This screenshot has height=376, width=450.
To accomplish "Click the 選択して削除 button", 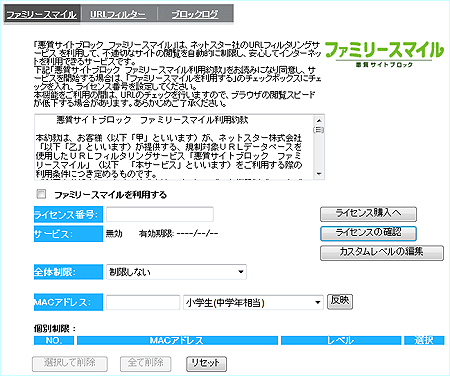I will click(x=70, y=363).
